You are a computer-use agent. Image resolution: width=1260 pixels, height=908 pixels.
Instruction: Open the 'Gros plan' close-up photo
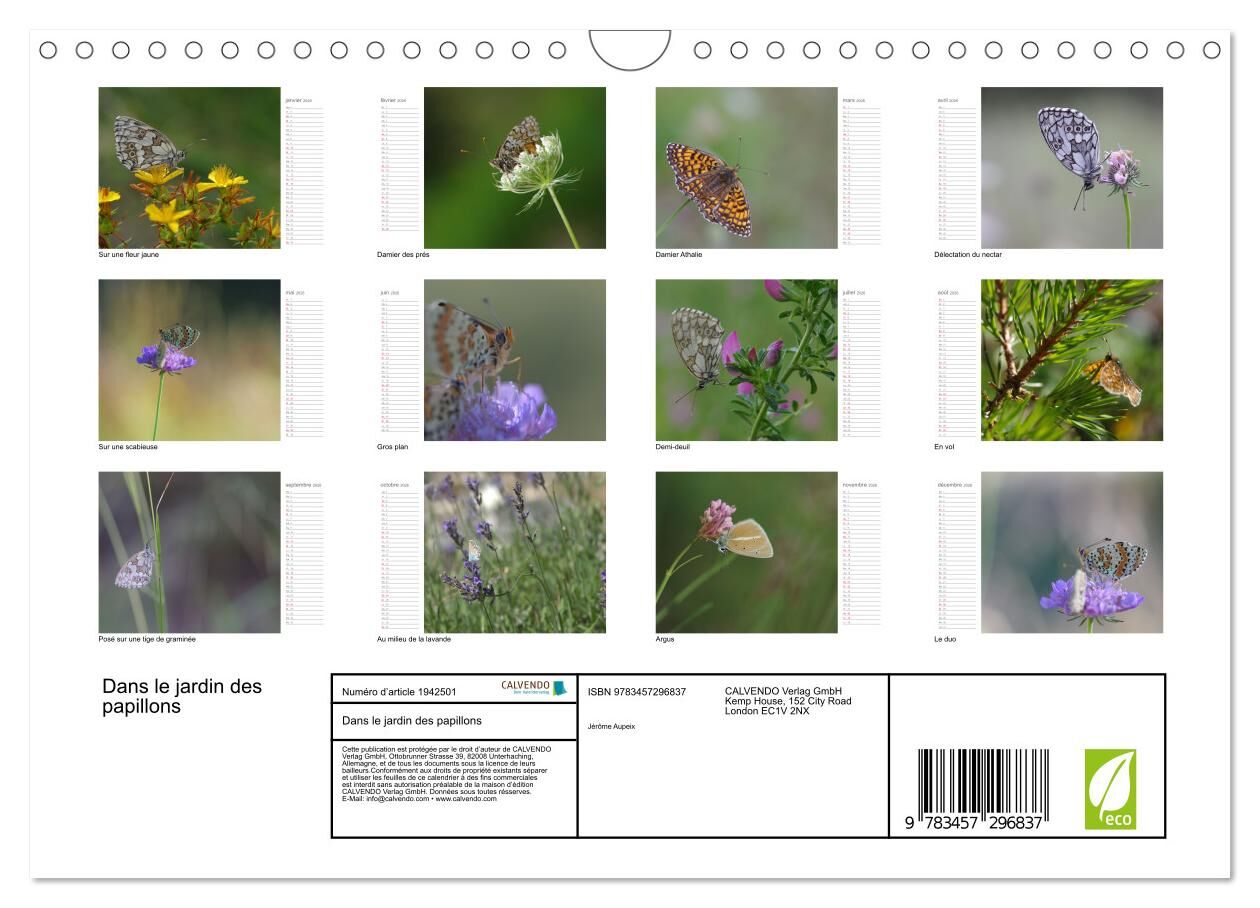514,360
